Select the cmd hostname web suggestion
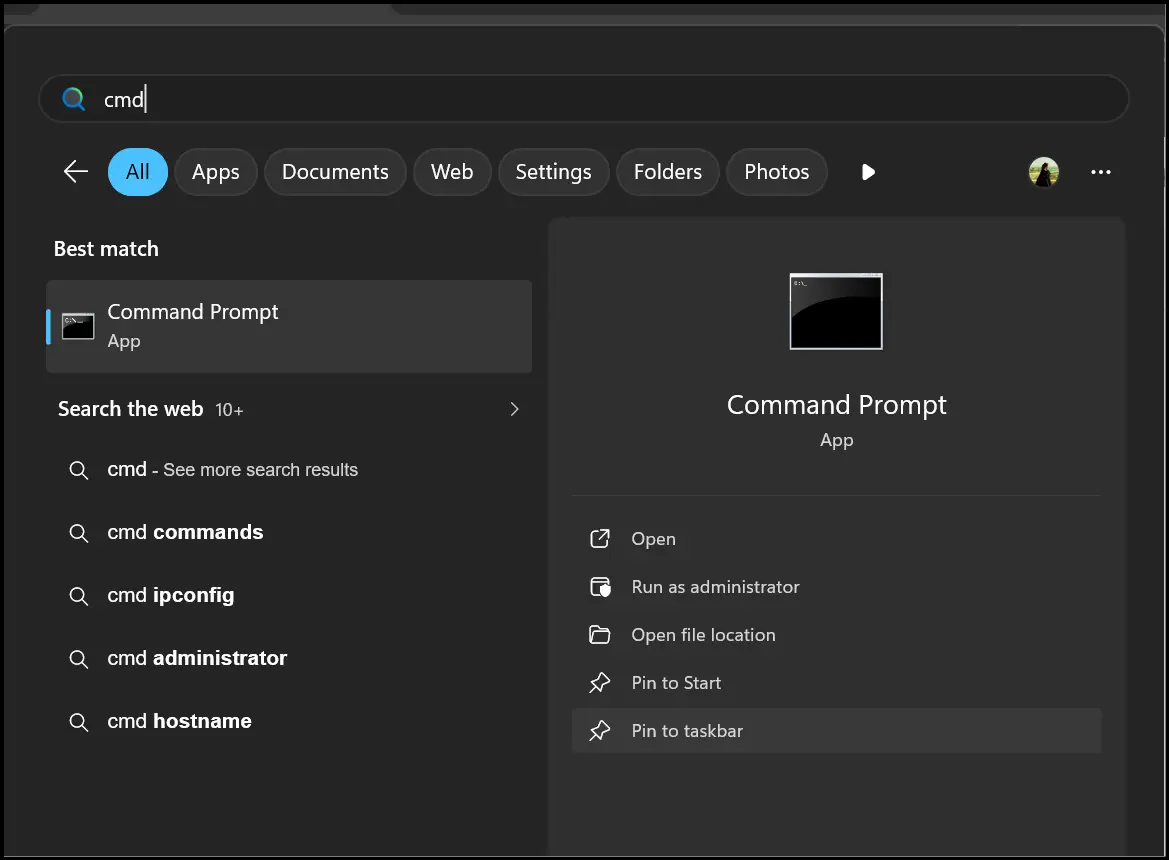1169x860 pixels. click(179, 721)
